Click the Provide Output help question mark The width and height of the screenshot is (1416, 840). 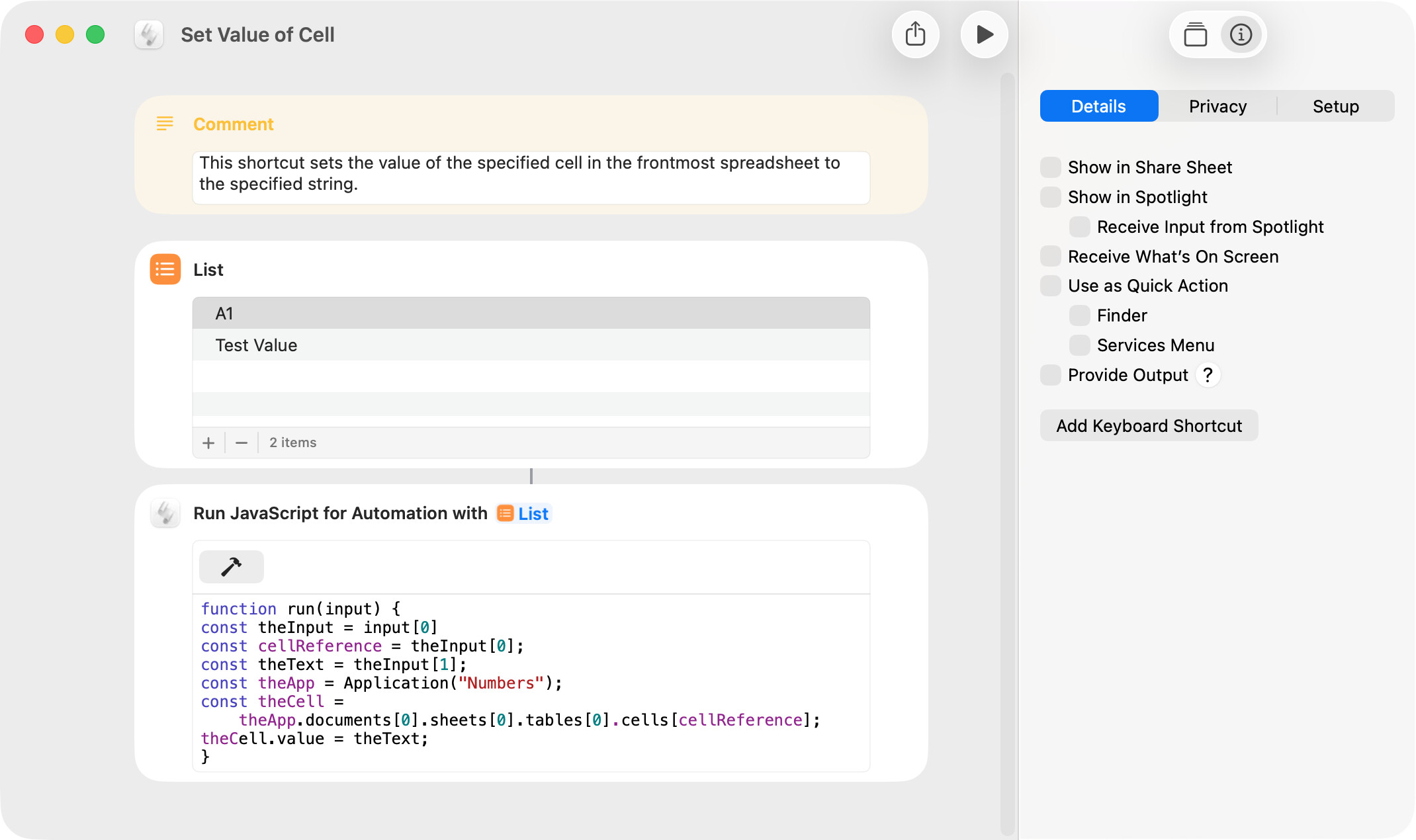click(1208, 375)
